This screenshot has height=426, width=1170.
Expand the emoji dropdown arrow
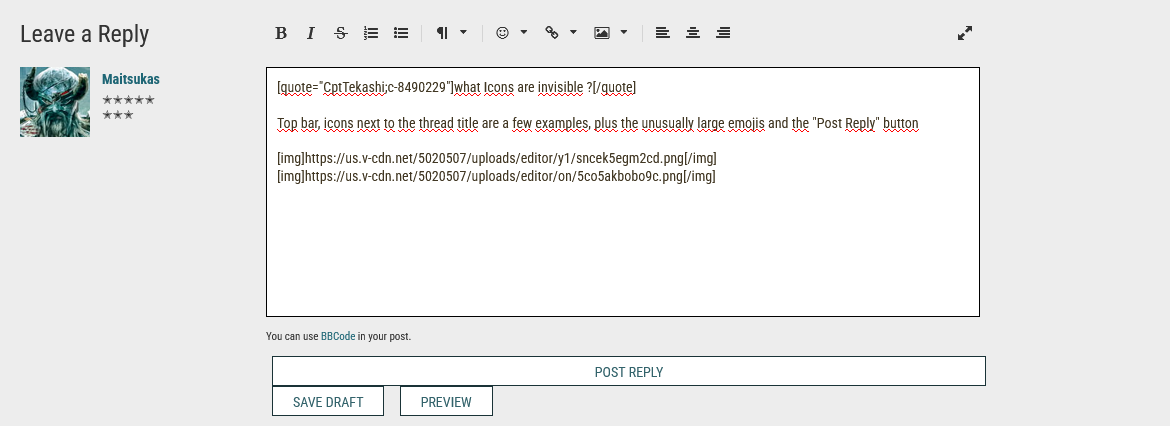524,32
